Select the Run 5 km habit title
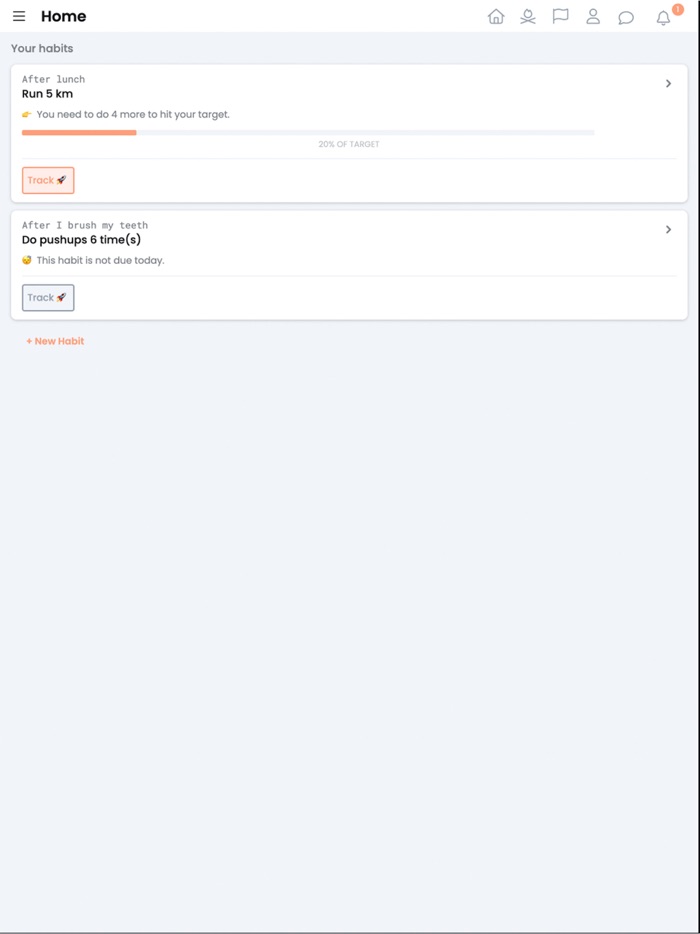 47,94
